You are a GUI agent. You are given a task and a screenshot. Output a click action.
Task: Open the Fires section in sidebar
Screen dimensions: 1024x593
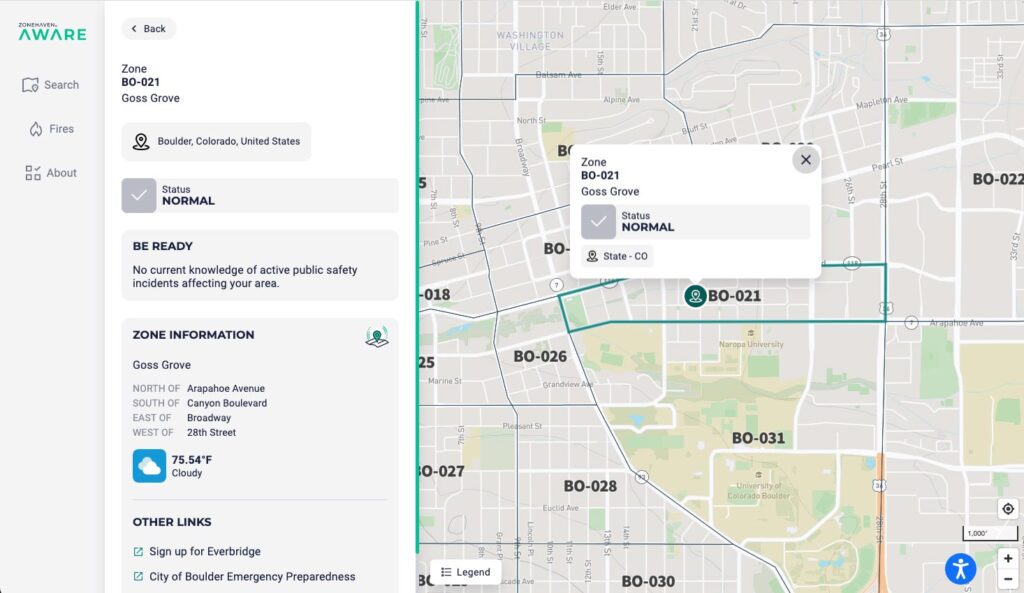click(51, 129)
